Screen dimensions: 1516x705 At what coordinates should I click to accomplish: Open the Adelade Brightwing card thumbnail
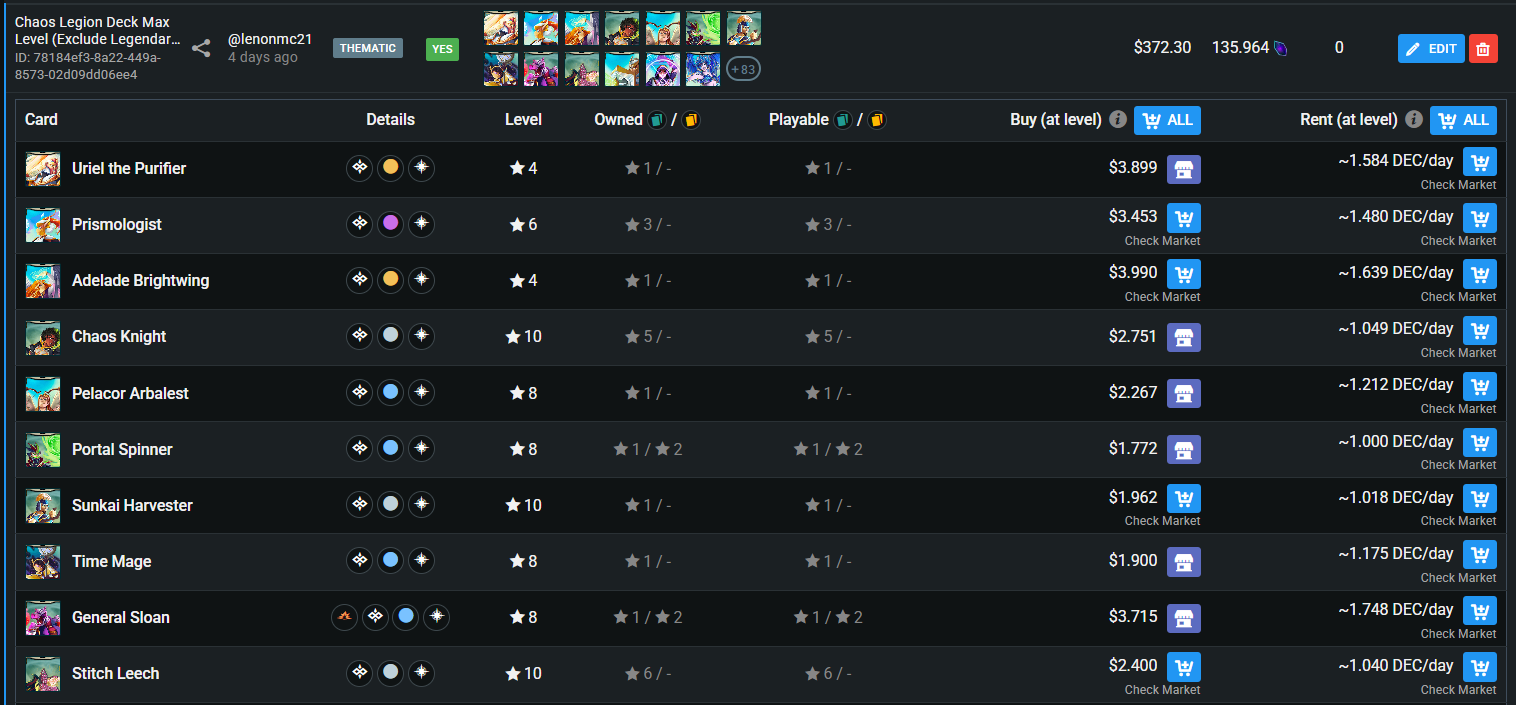pos(42,280)
